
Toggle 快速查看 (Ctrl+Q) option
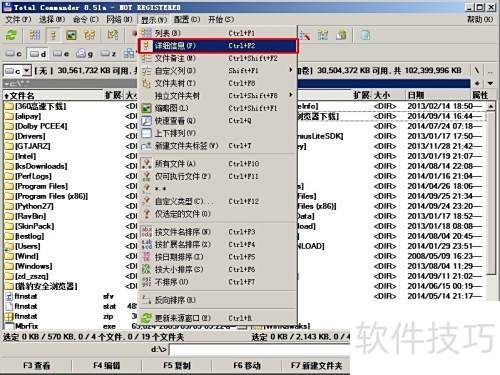[217, 121]
